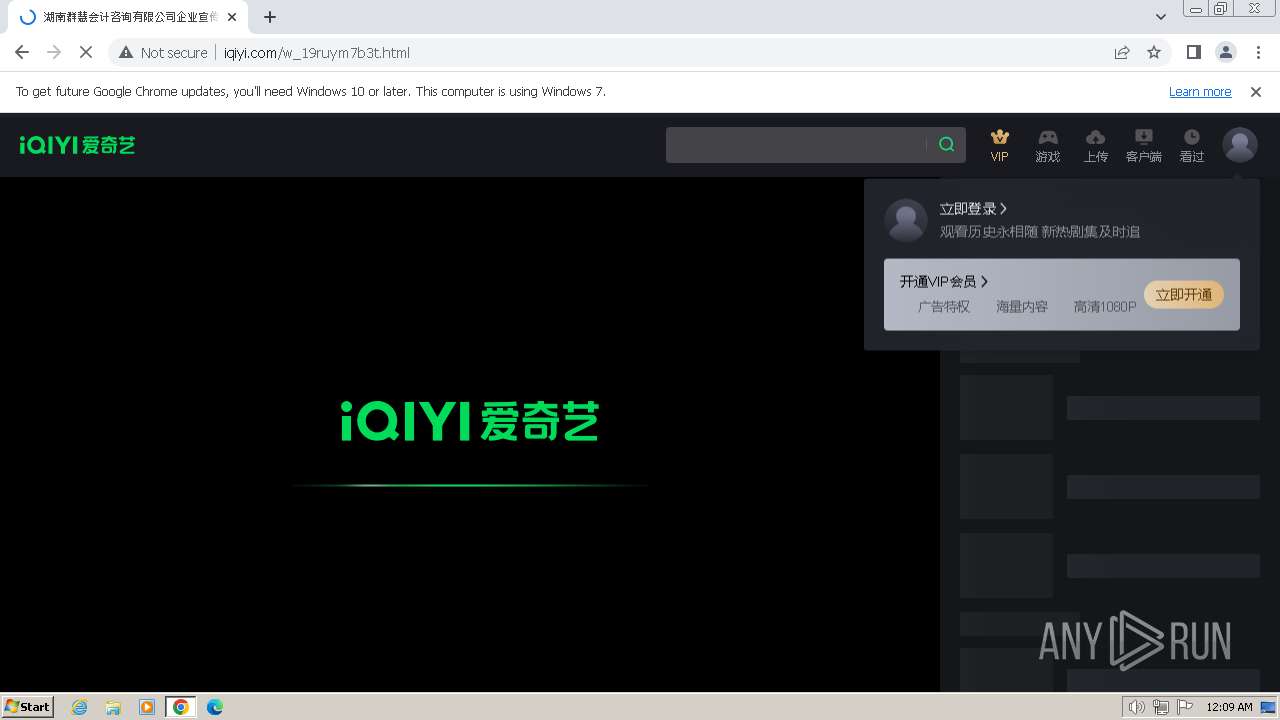Go back with browser back arrow

(x=22, y=53)
